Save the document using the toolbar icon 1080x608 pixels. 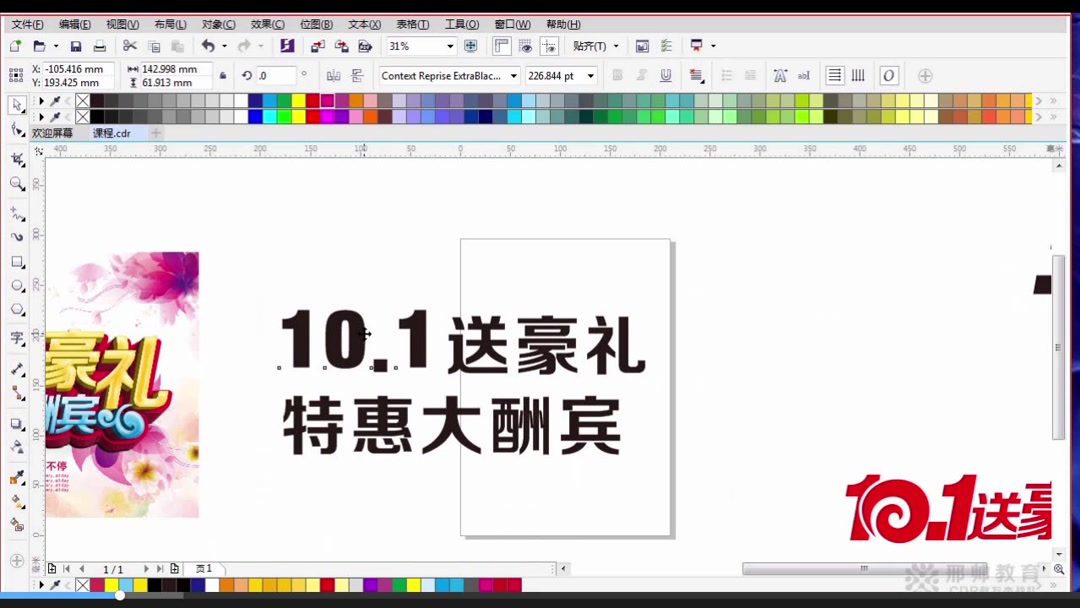tap(75, 46)
